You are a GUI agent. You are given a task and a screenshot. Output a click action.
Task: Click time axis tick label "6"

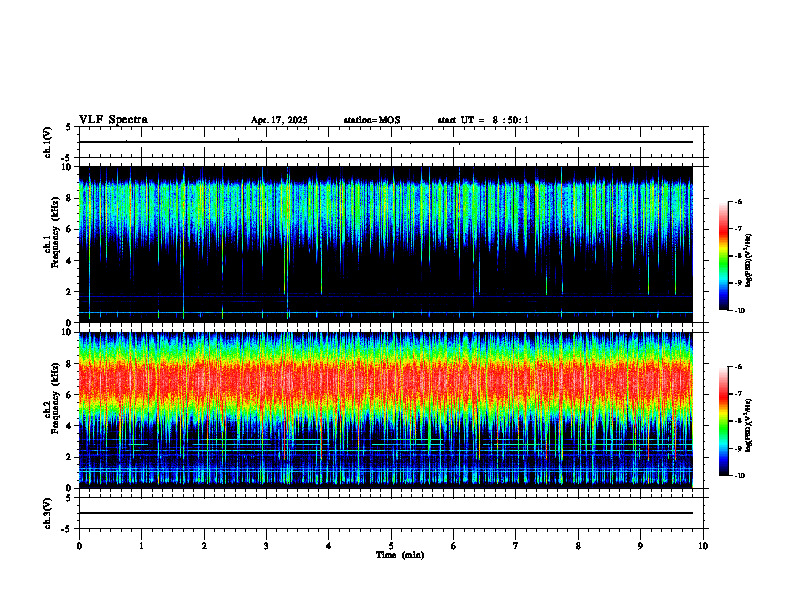[x=454, y=546]
